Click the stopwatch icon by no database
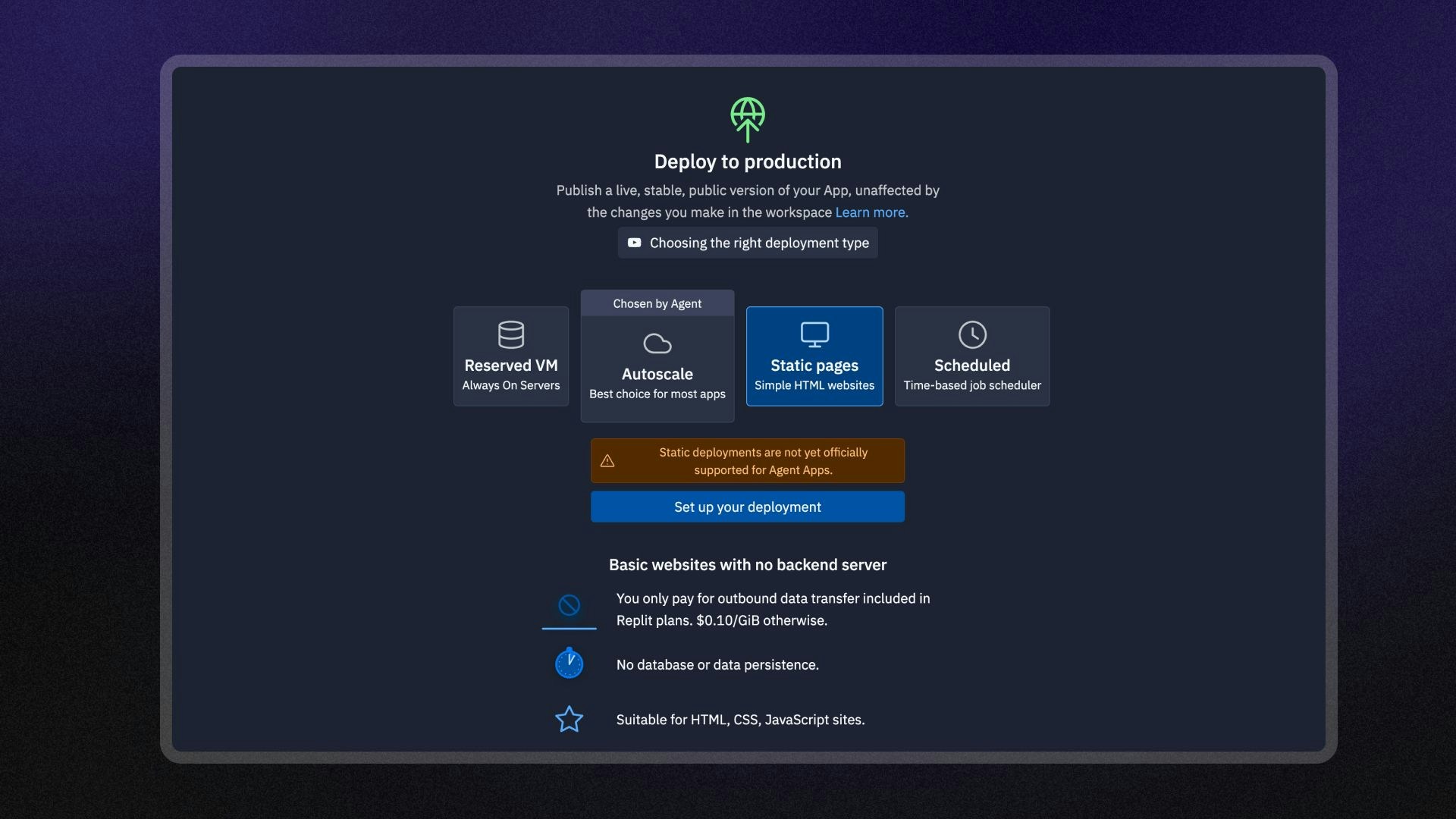The width and height of the screenshot is (1456, 819). 569,663
